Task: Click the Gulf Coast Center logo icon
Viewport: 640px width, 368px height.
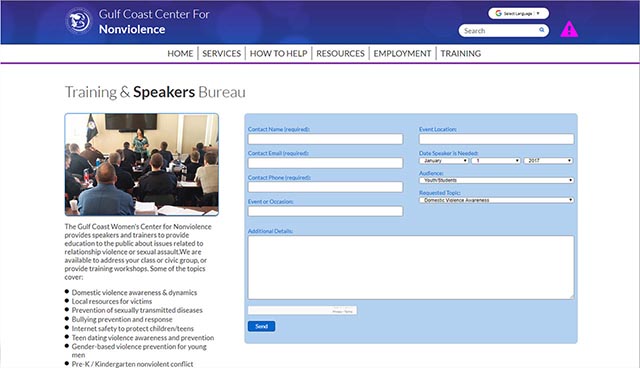Action: [x=79, y=21]
